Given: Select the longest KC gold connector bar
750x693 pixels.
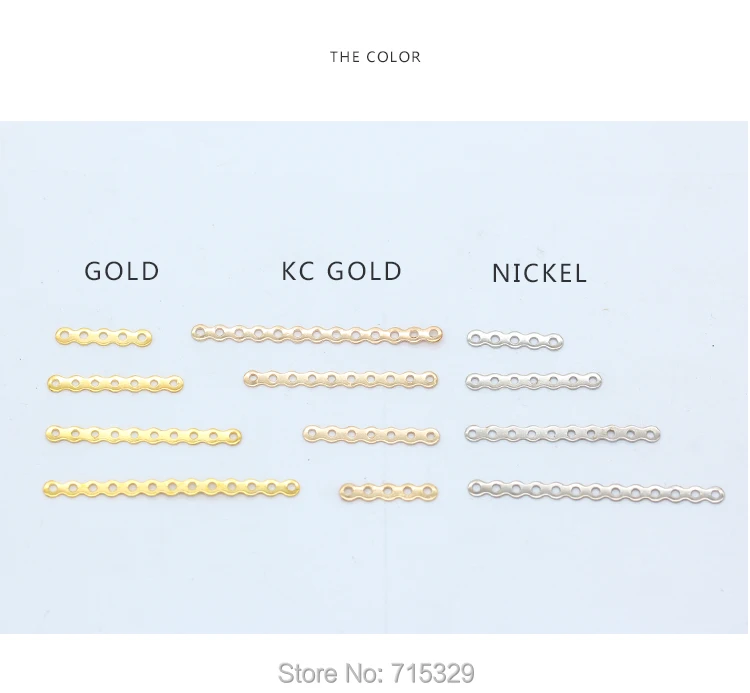Looking at the screenshot, I should [x=317, y=333].
